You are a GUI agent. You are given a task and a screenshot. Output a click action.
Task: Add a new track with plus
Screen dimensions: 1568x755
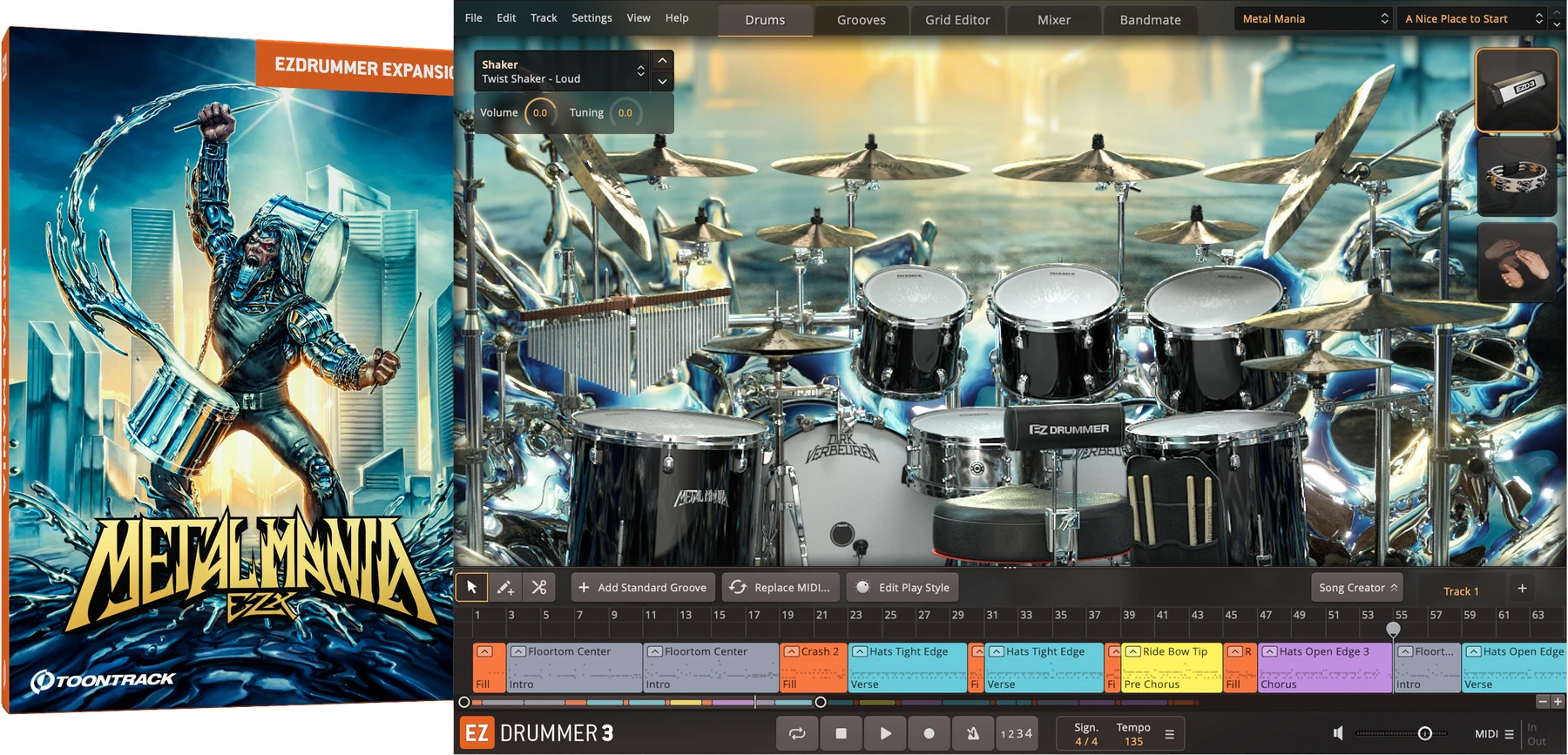[x=1522, y=589]
